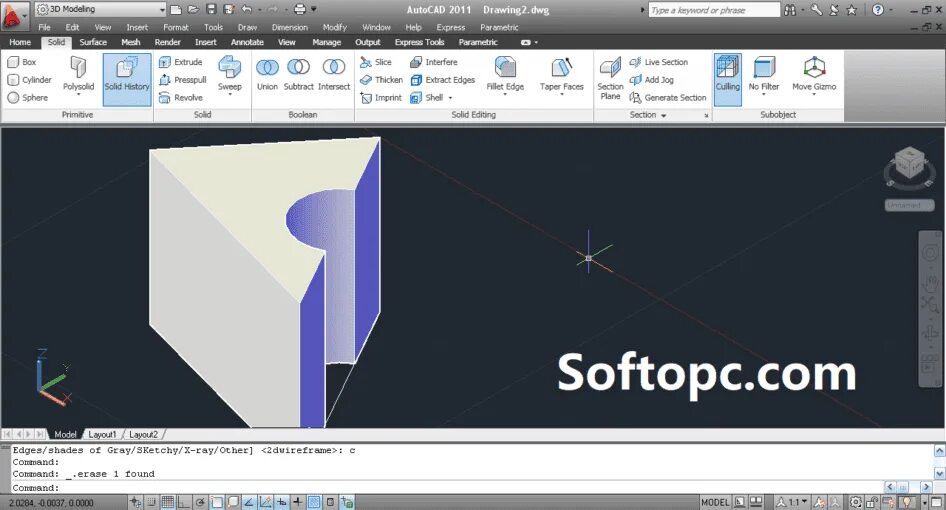946x510 pixels.
Task: Switch to the Mesh ribbon tab
Action: 130,42
